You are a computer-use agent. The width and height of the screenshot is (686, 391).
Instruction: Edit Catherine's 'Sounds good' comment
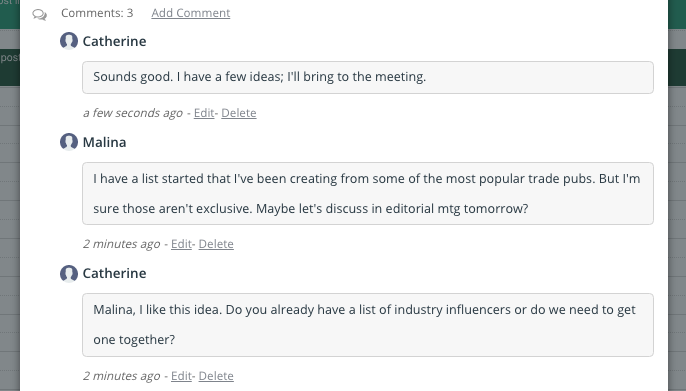(204, 113)
